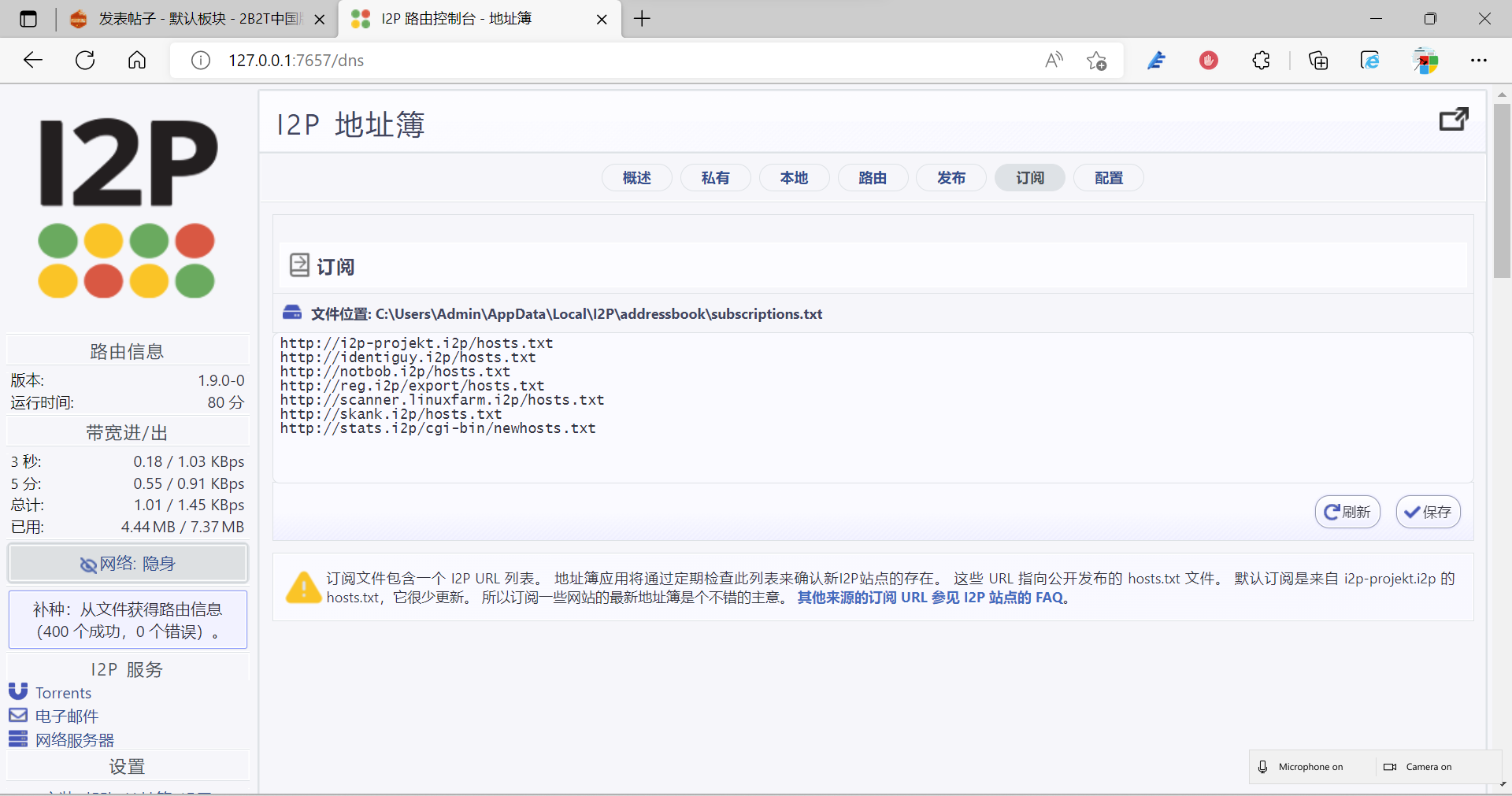
Task: Open the address book in a new window icon
Action: (1454, 120)
